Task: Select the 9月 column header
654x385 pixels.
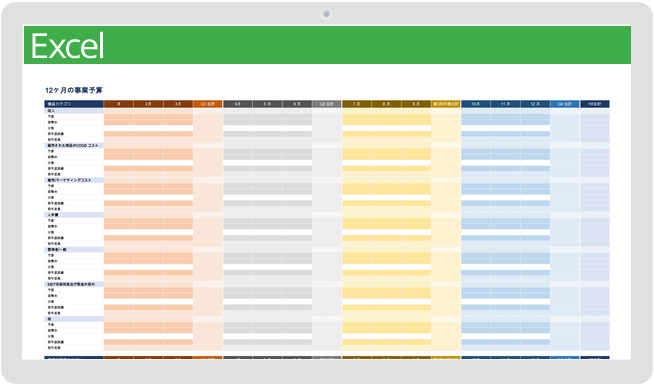Action: 416,104
